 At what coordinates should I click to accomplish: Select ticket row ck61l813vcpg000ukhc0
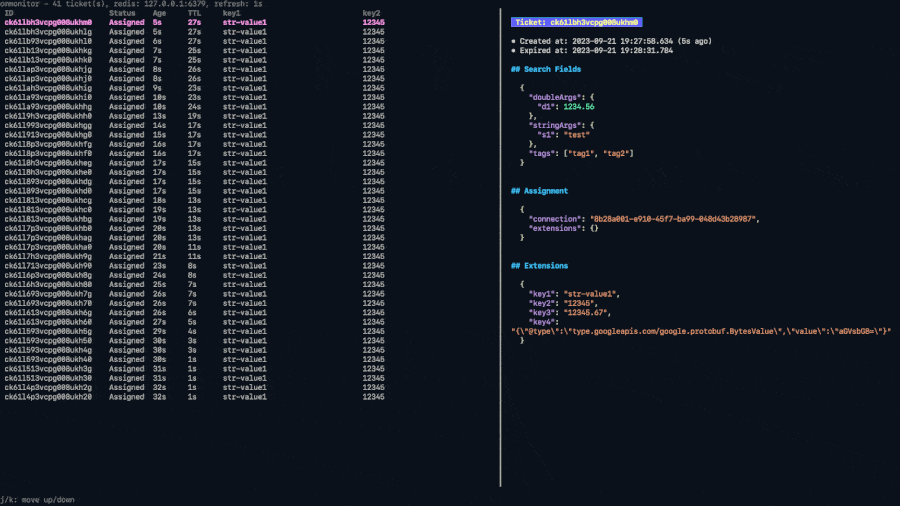[x=195, y=210]
